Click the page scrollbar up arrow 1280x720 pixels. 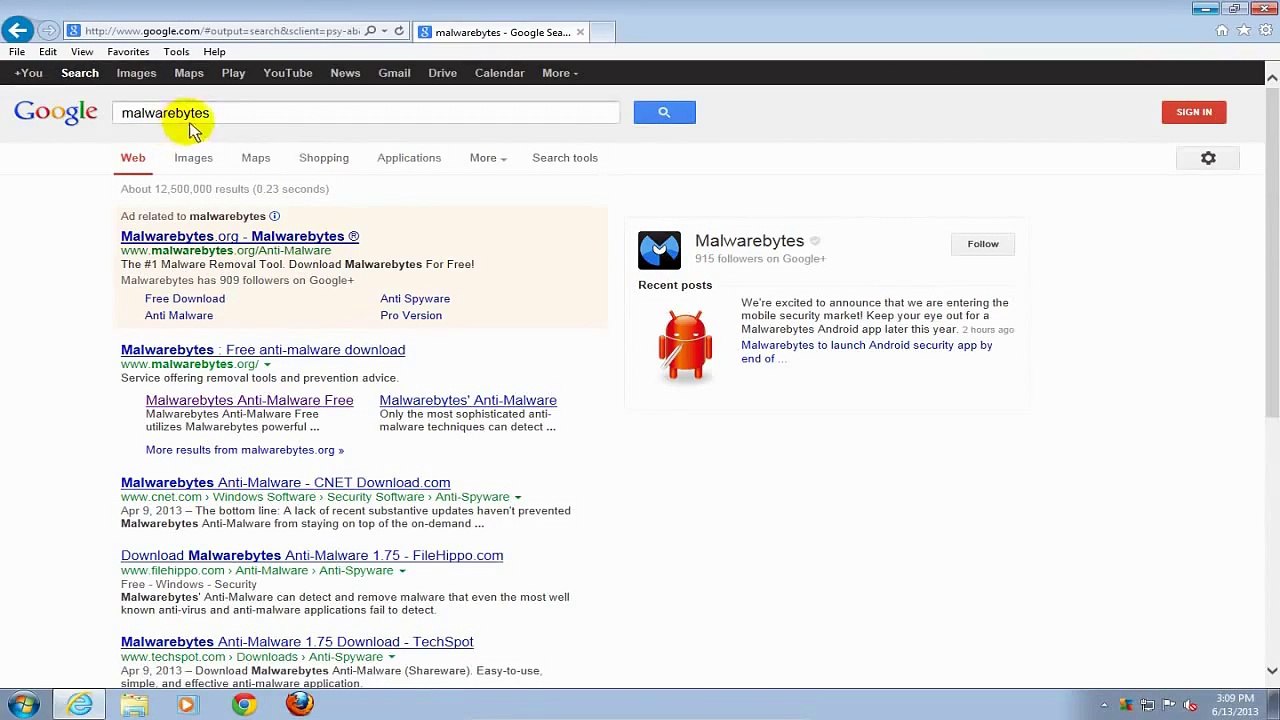[x=1272, y=77]
